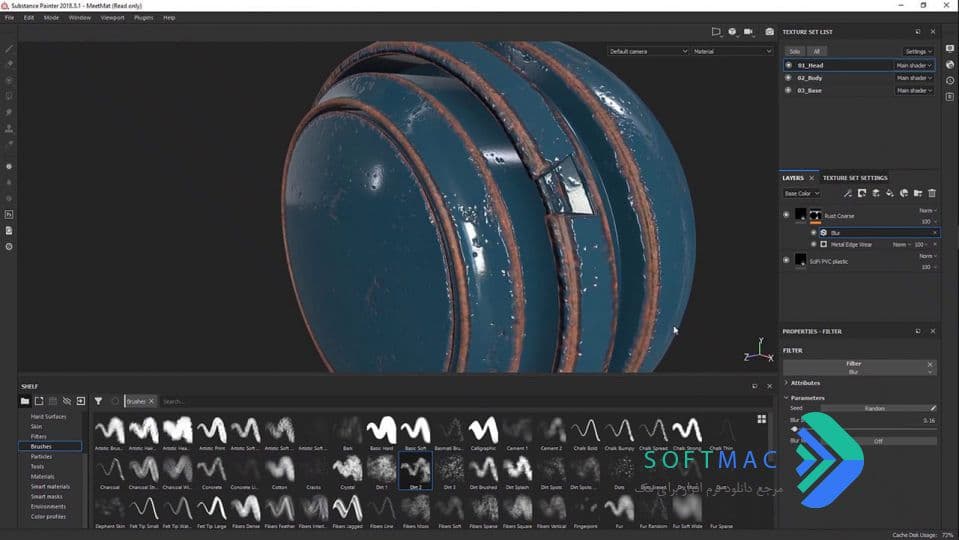Select the Clone stamp tool in left toolbar
Image resolution: width=959 pixels, height=540 pixels.
pyautogui.click(x=9, y=128)
